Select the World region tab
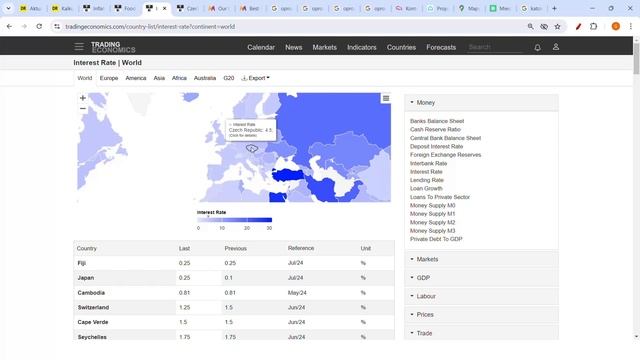This screenshot has height=360, width=640. 85,78
